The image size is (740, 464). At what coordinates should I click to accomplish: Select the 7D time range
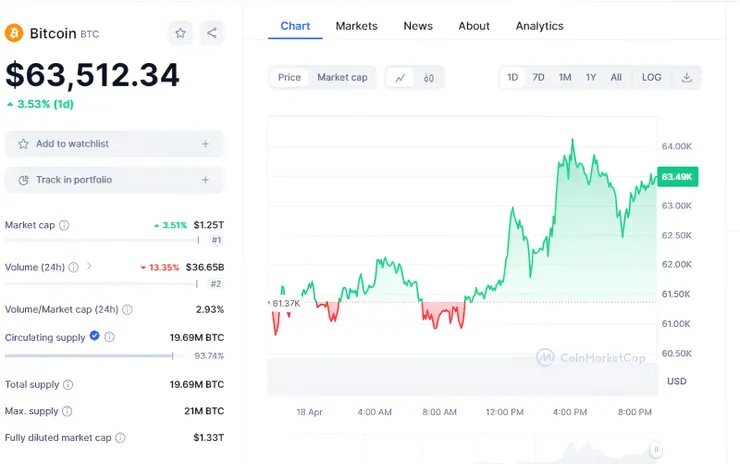coord(538,77)
